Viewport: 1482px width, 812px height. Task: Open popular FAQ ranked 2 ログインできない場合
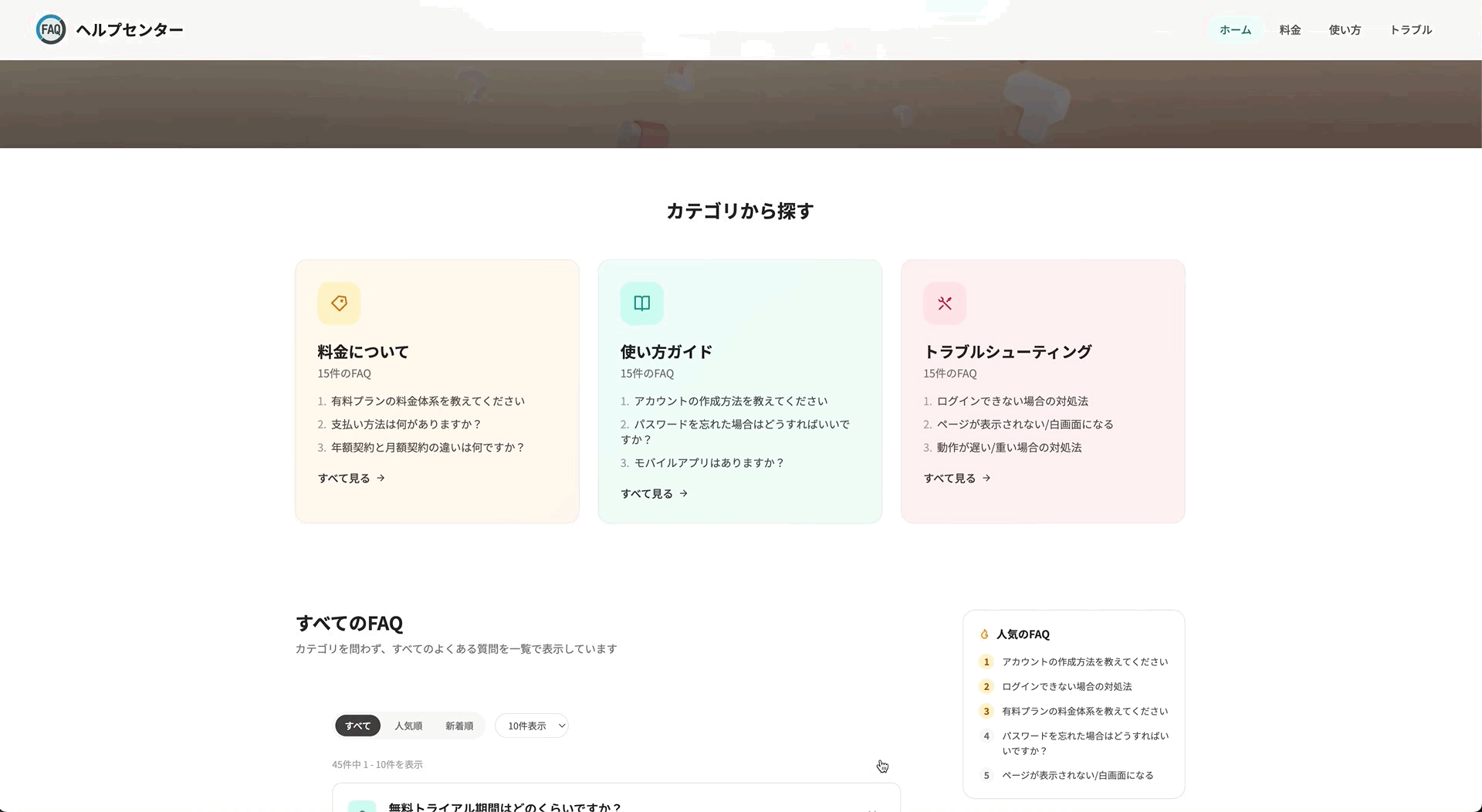(x=1067, y=686)
